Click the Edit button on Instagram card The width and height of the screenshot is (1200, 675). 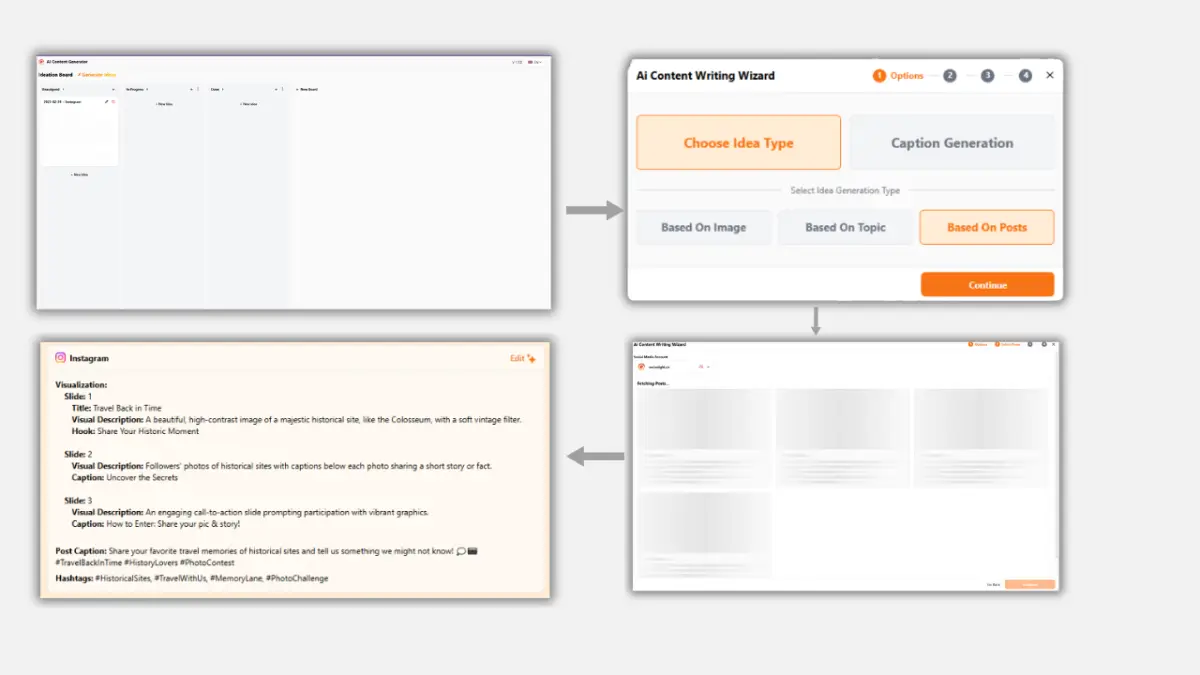click(x=517, y=358)
